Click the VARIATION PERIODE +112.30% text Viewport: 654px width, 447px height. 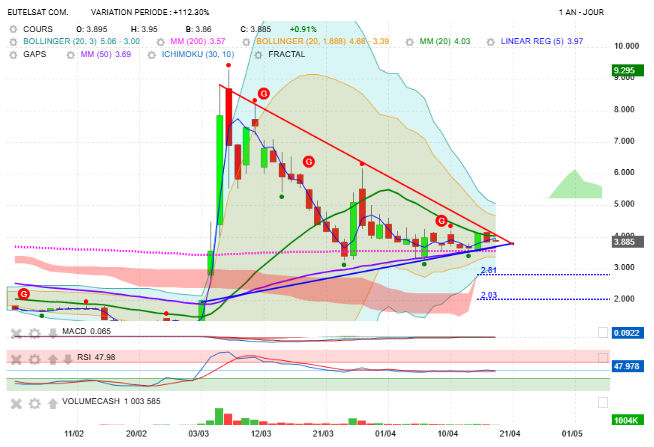(x=150, y=12)
